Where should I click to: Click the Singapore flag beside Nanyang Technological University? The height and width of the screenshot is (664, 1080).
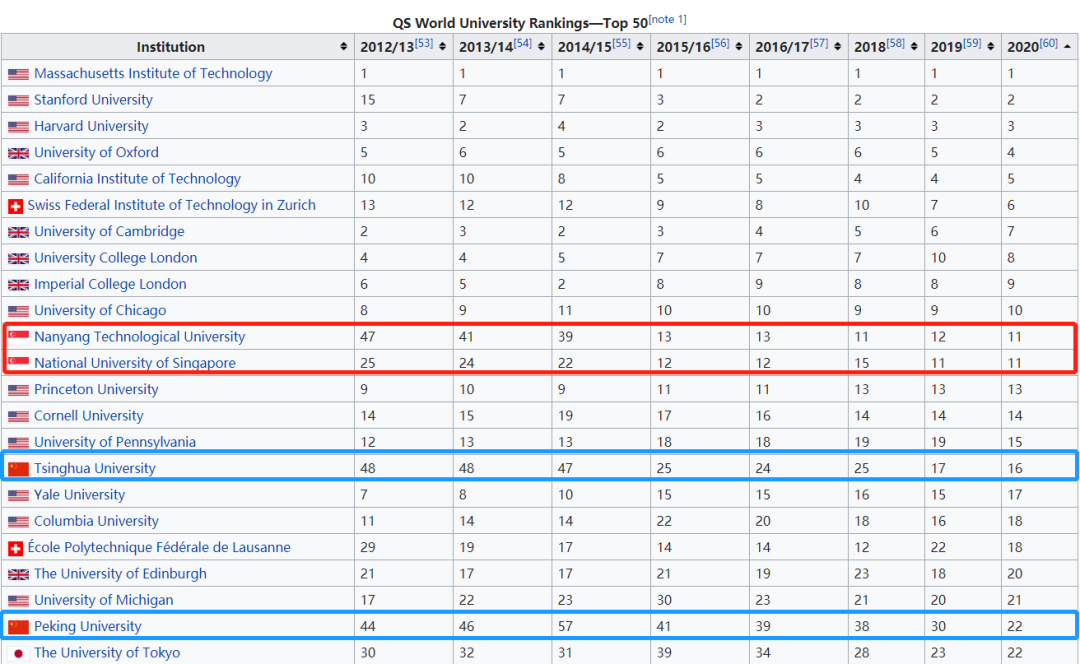(x=19, y=337)
